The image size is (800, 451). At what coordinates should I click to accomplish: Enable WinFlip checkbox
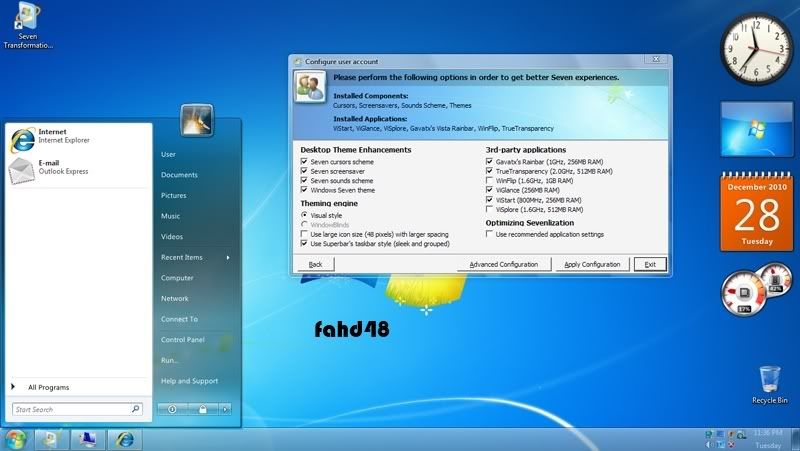489,180
